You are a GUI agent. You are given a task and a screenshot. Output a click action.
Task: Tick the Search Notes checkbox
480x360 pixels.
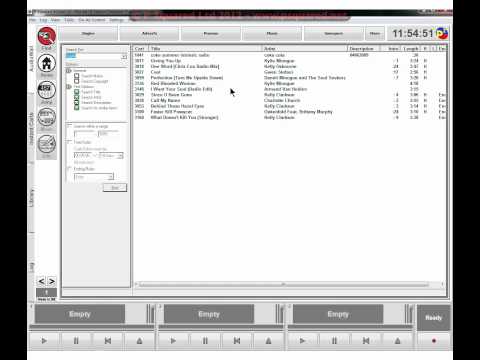pos(77,76)
